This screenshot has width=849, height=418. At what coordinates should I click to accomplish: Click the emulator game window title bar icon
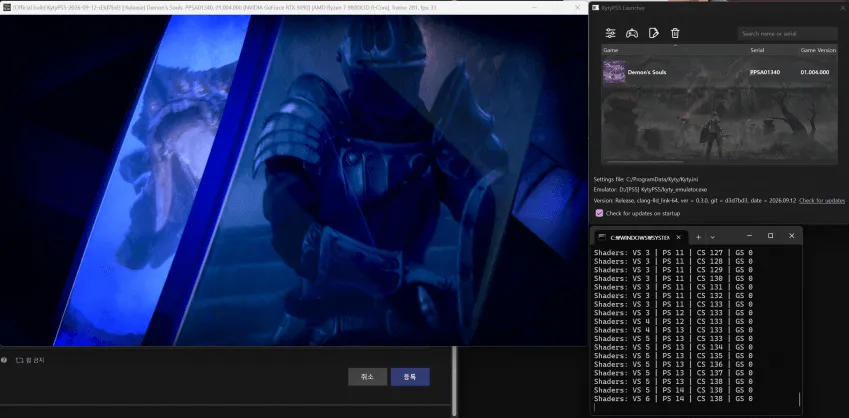6,8
